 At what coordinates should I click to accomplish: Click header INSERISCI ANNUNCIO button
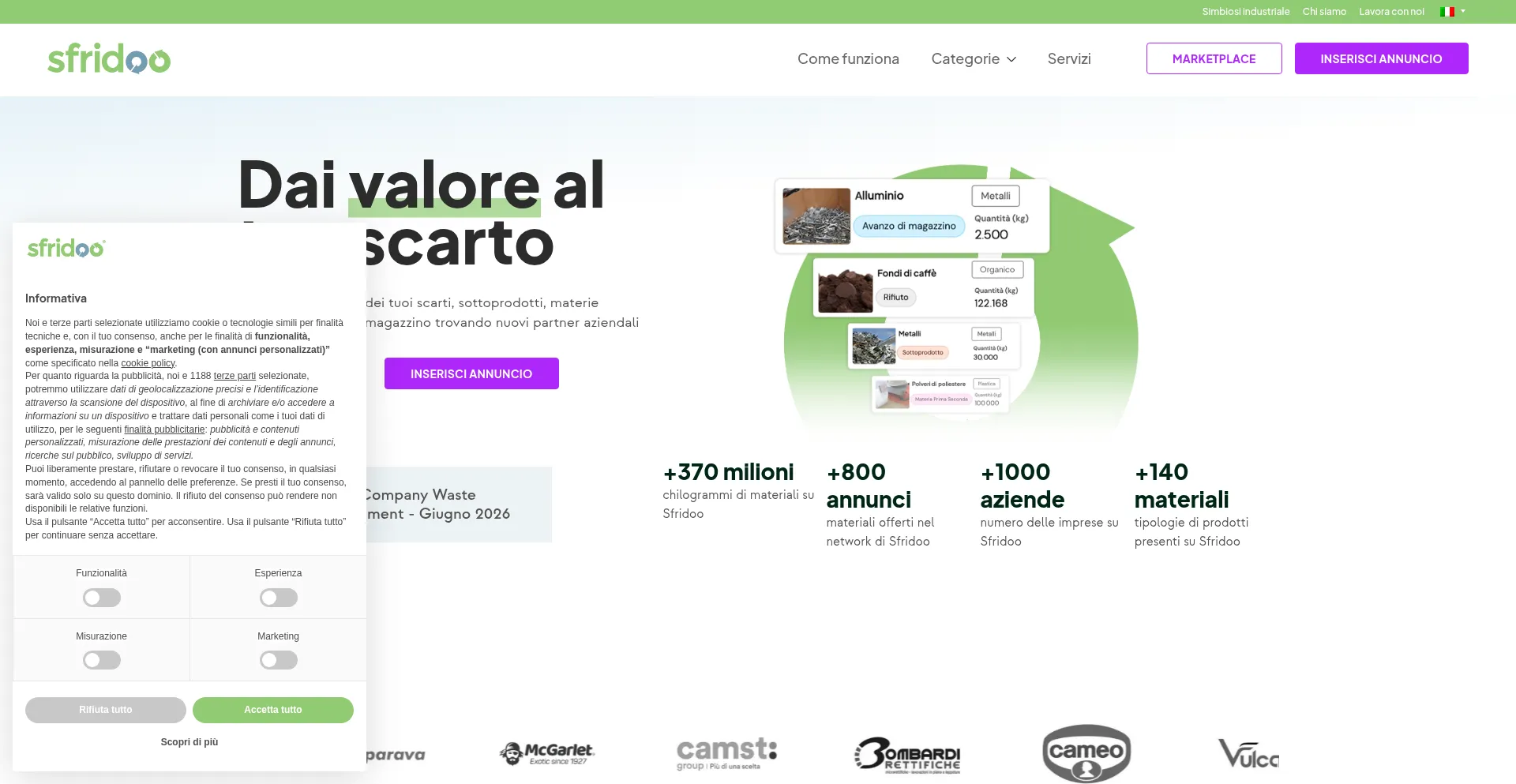click(1381, 58)
